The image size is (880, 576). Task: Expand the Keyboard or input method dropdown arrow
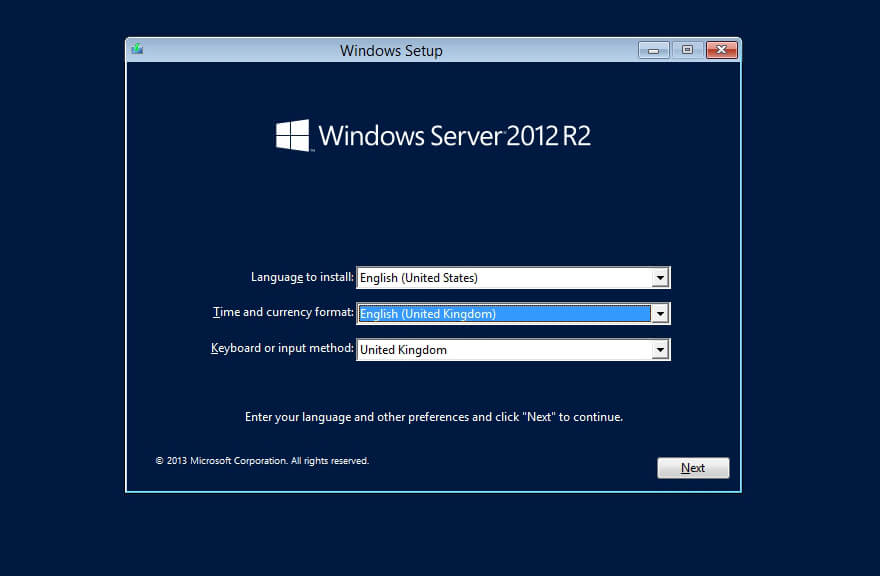click(660, 350)
